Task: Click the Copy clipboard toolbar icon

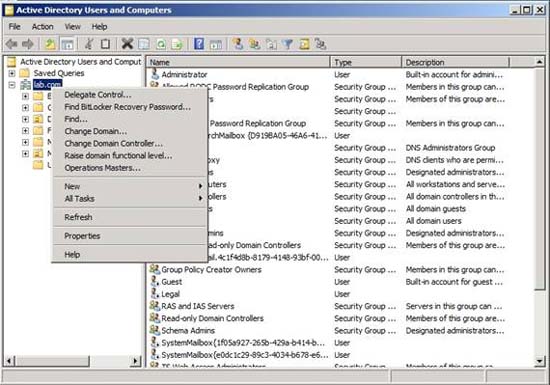Action: [x=105, y=44]
